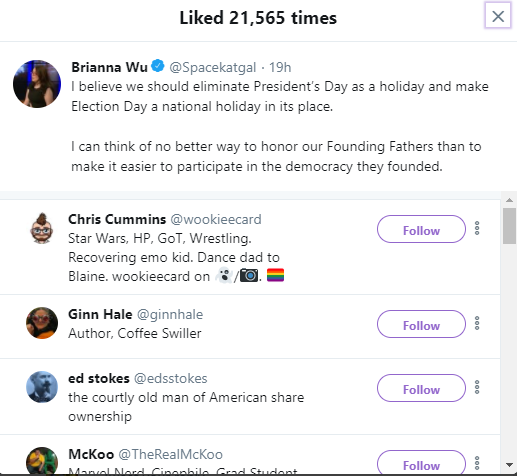This screenshot has width=517, height=476.
Task: Click the scrollbar down arrow
Action: click(509, 465)
